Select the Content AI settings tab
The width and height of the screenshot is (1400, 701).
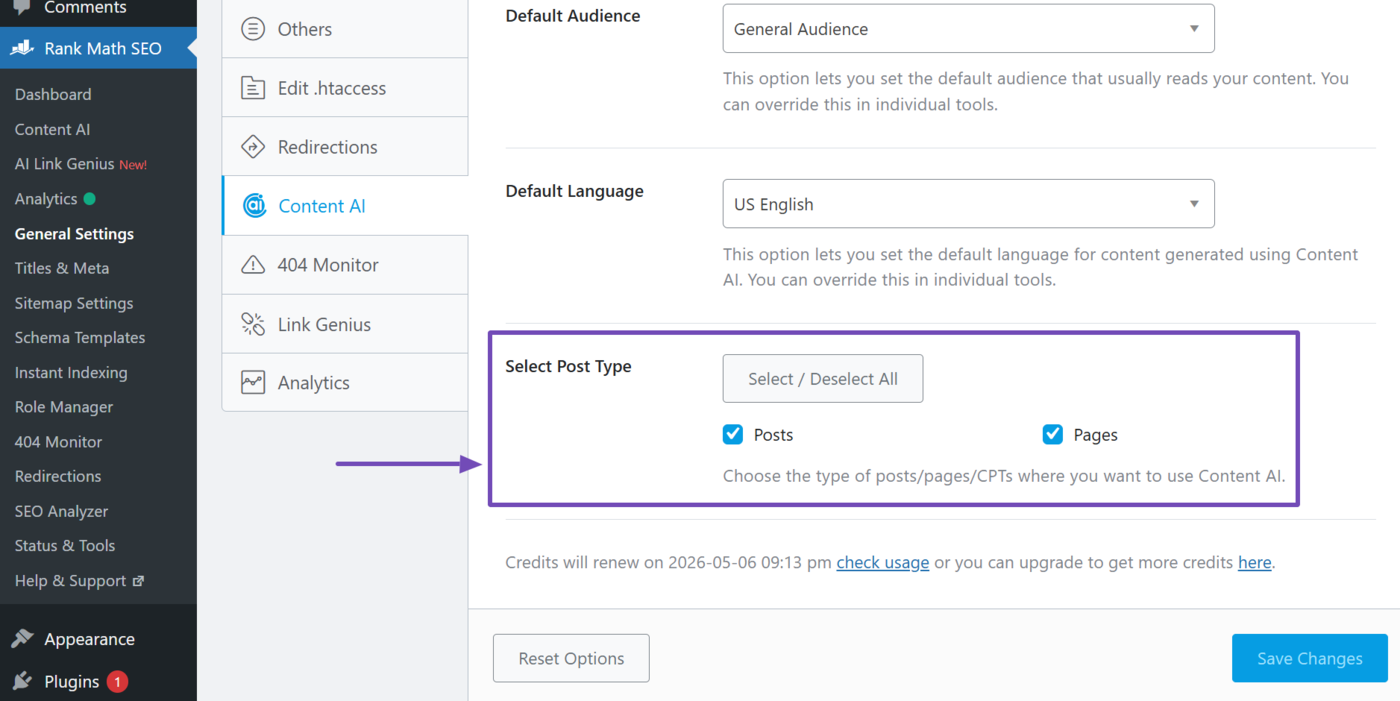point(345,206)
